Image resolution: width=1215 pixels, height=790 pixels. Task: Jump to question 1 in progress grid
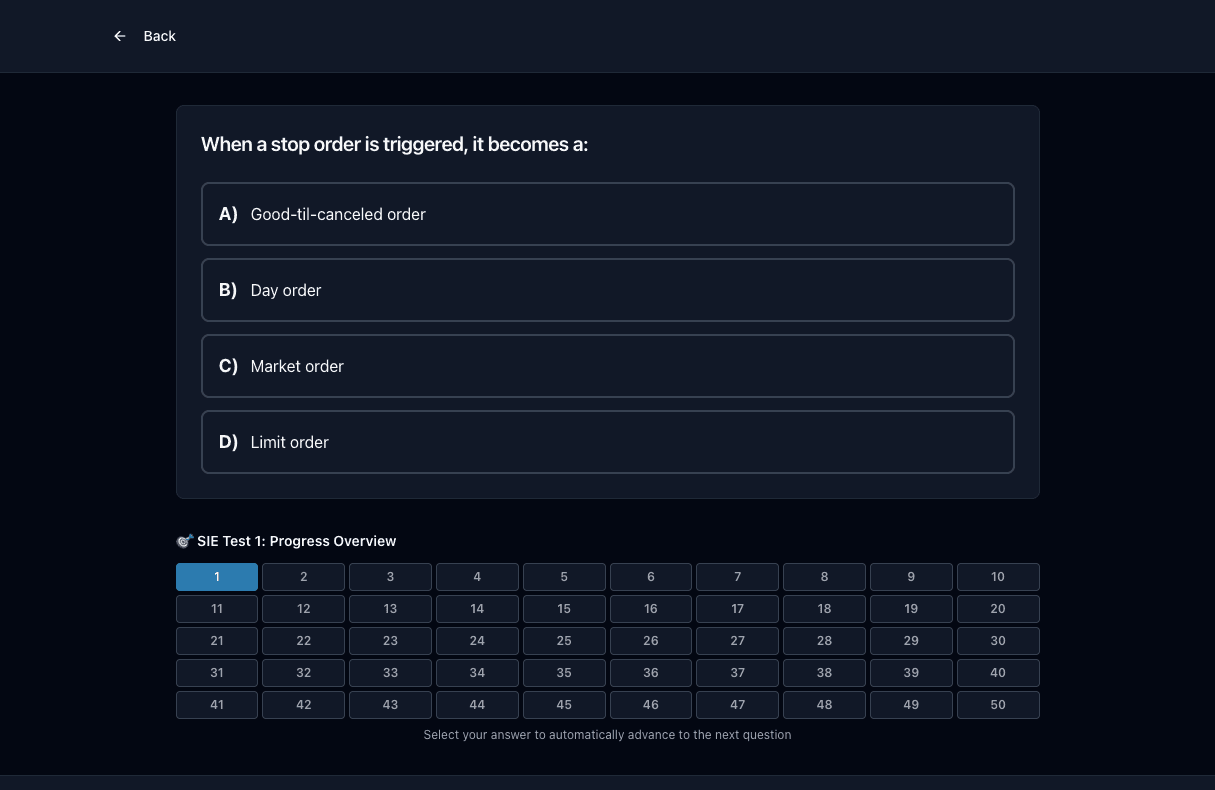pos(217,577)
